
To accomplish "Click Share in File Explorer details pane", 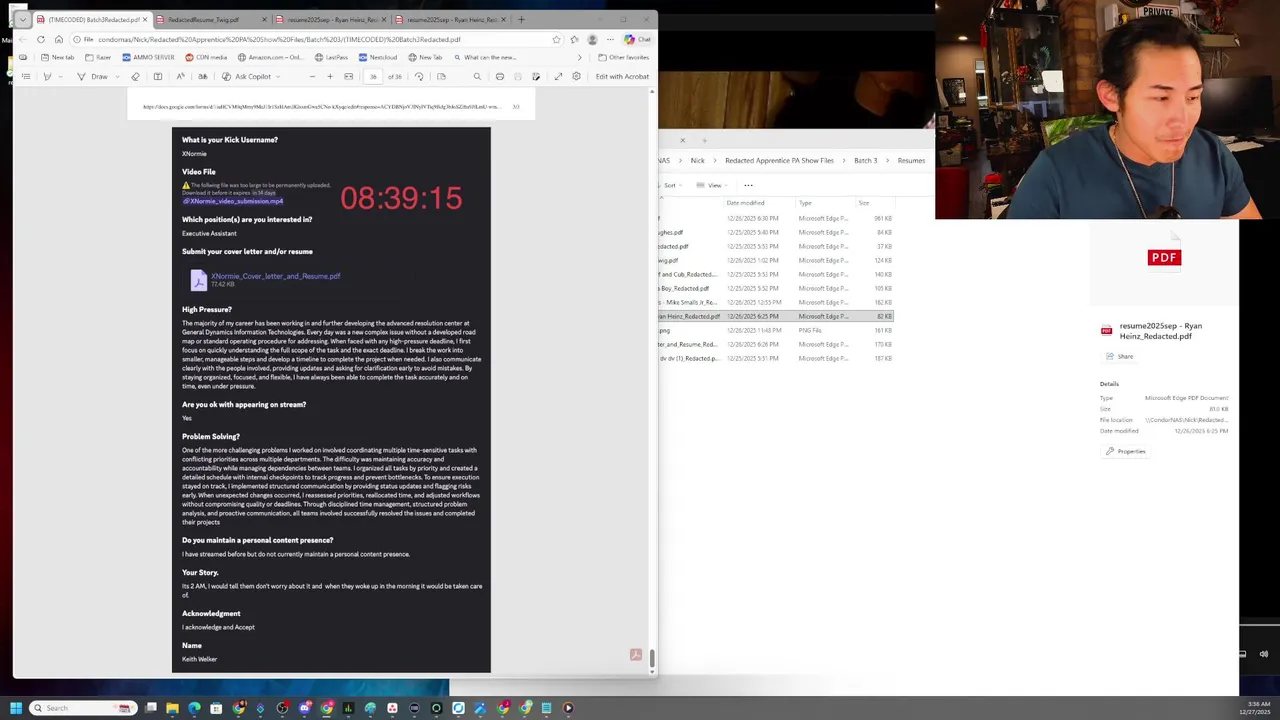I will 1120,356.
